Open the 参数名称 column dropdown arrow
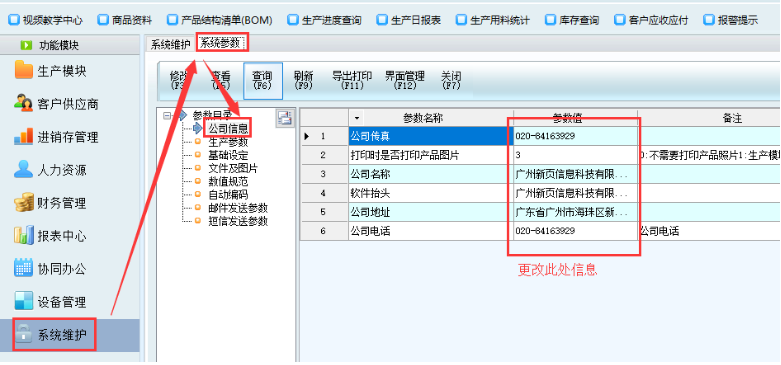 point(357,119)
